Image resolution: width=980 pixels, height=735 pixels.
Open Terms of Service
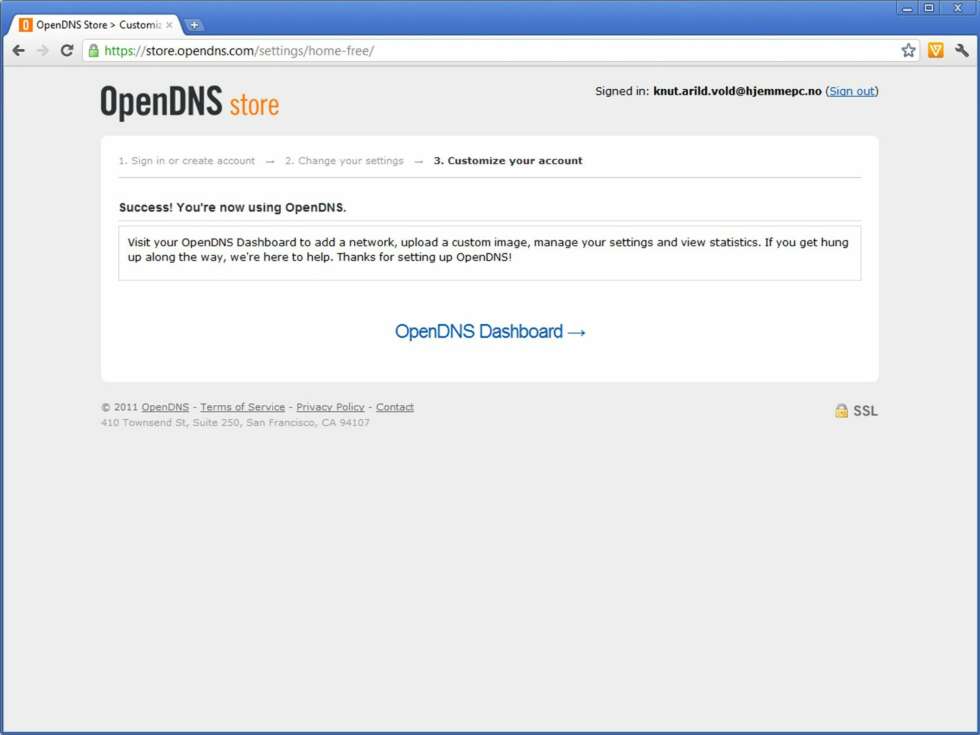click(242, 407)
